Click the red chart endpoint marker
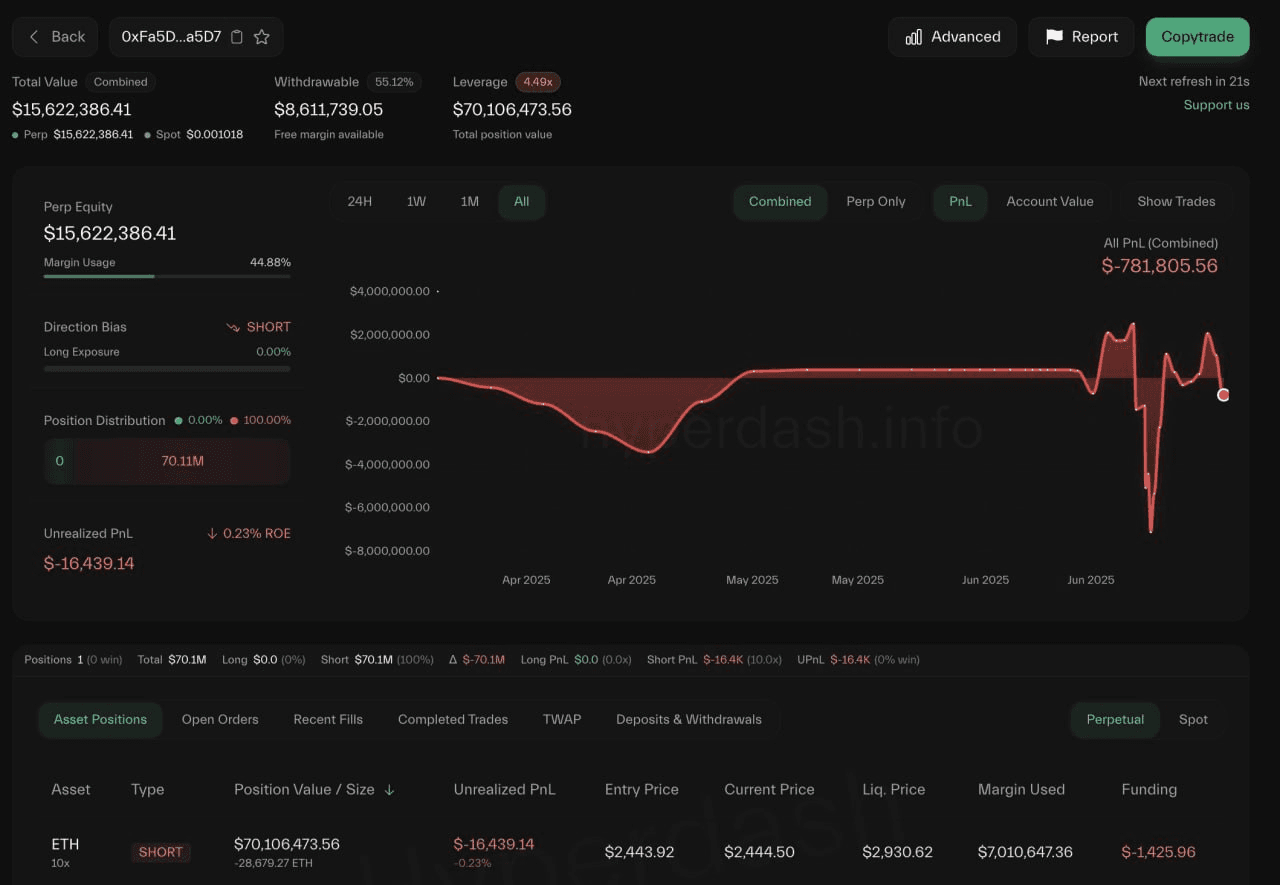 pos(1223,395)
